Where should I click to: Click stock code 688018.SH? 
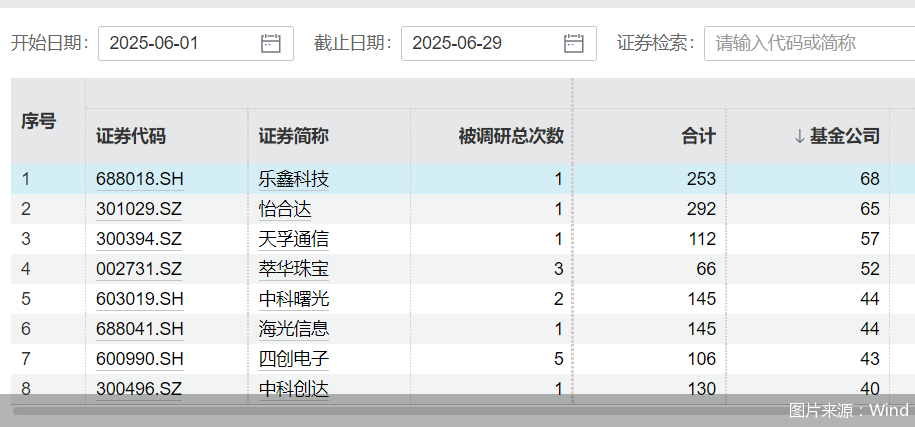click(140, 180)
